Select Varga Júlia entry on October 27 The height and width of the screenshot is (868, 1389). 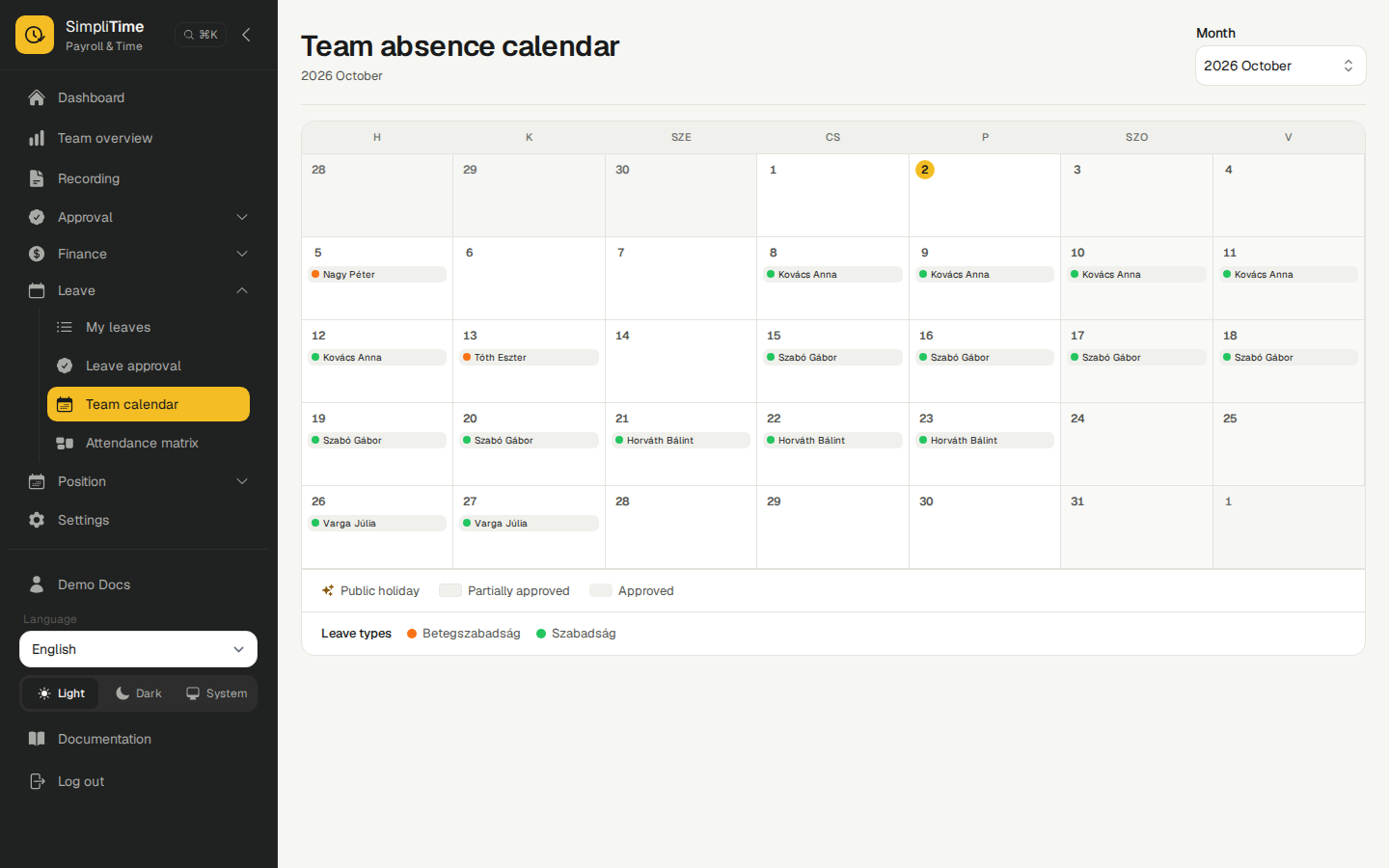pos(529,524)
